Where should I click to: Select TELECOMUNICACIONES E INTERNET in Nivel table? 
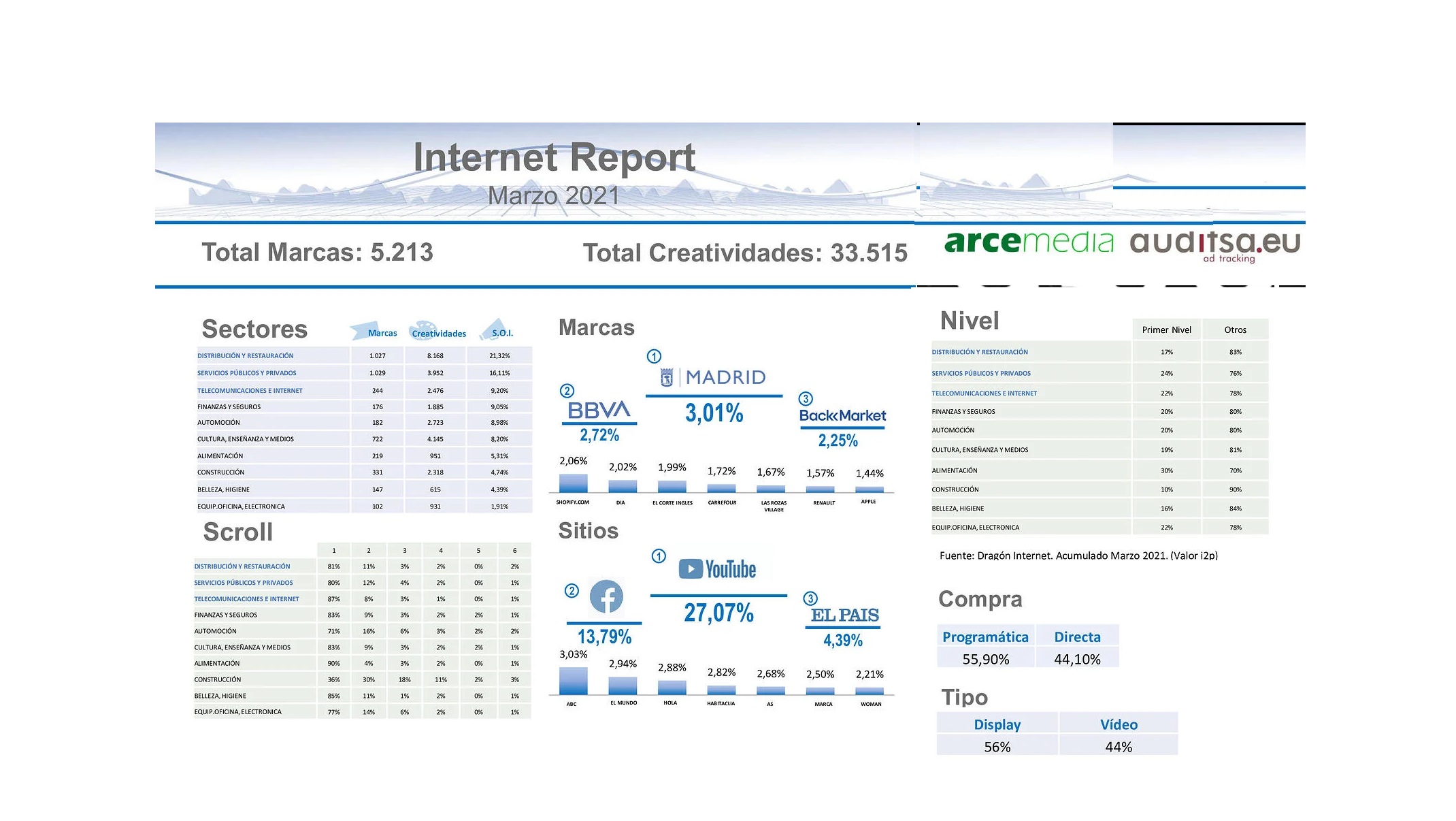point(984,393)
